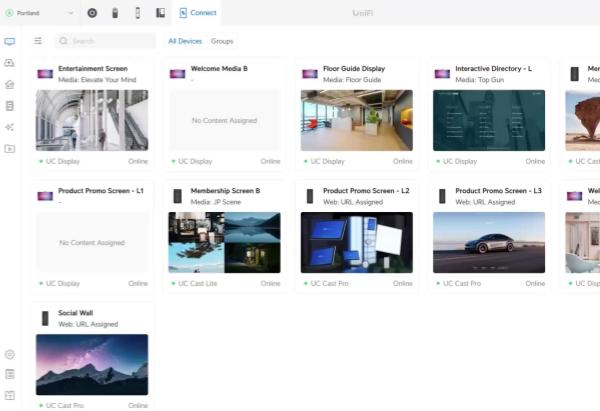Open the Welcome Media B title

219,68
